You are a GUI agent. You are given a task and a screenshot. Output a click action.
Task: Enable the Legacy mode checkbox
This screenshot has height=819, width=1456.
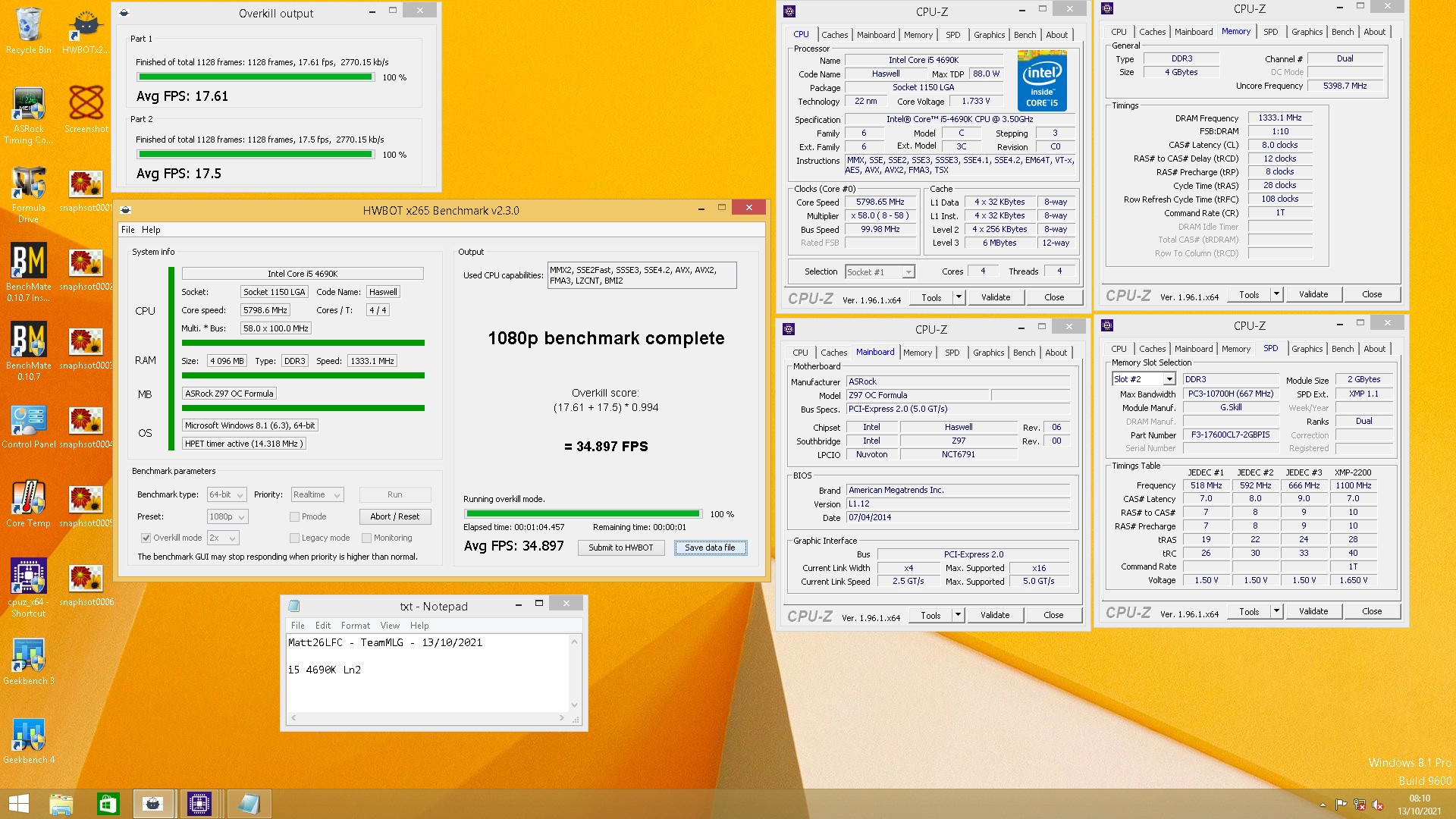[294, 538]
